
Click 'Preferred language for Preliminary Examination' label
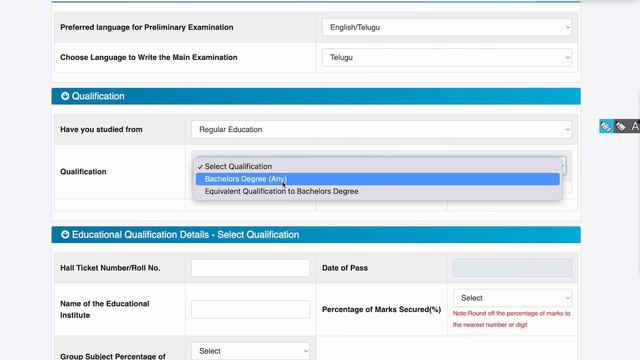tap(147, 27)
